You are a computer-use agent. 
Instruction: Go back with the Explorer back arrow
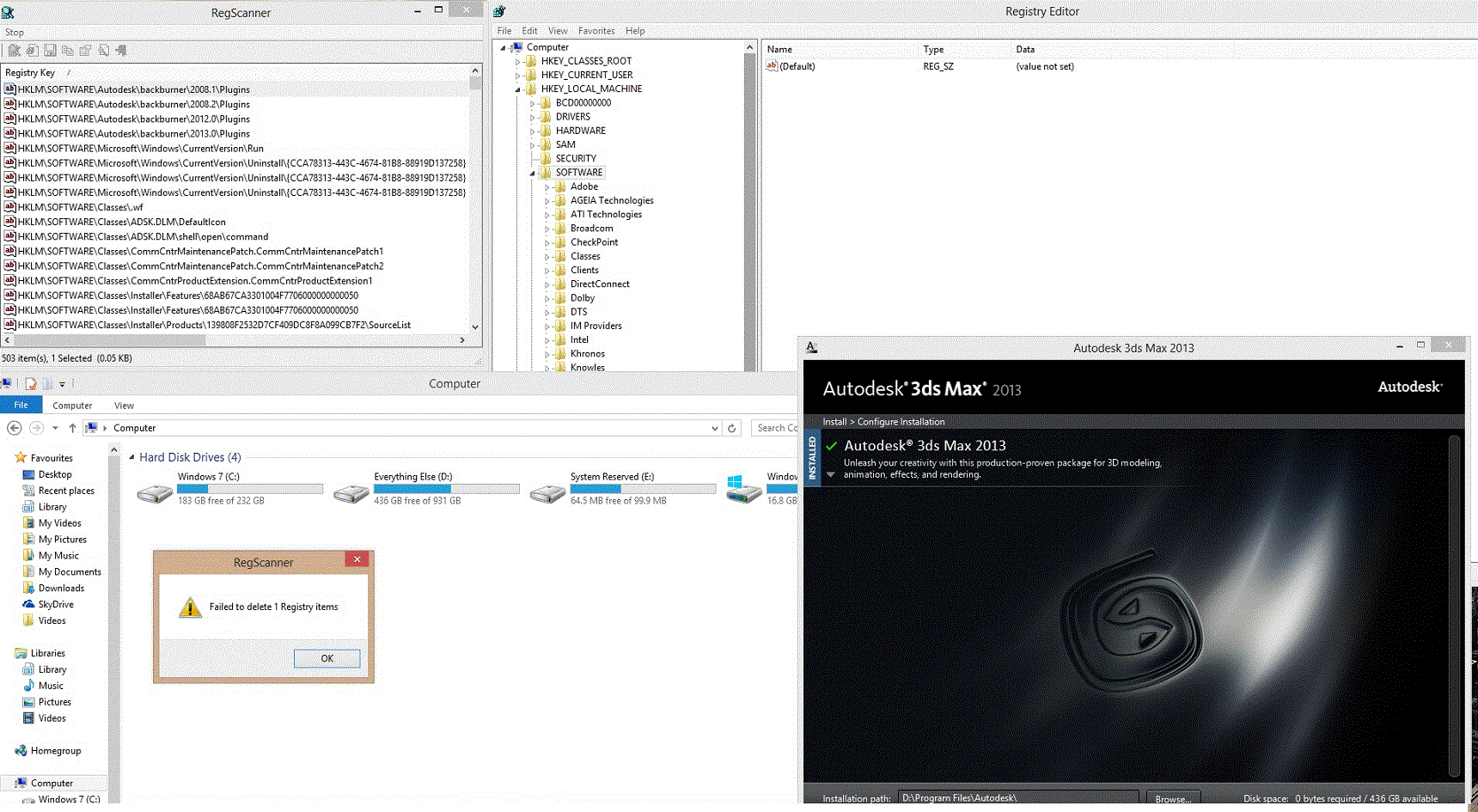pyautogui.click(x=14, y=428)
